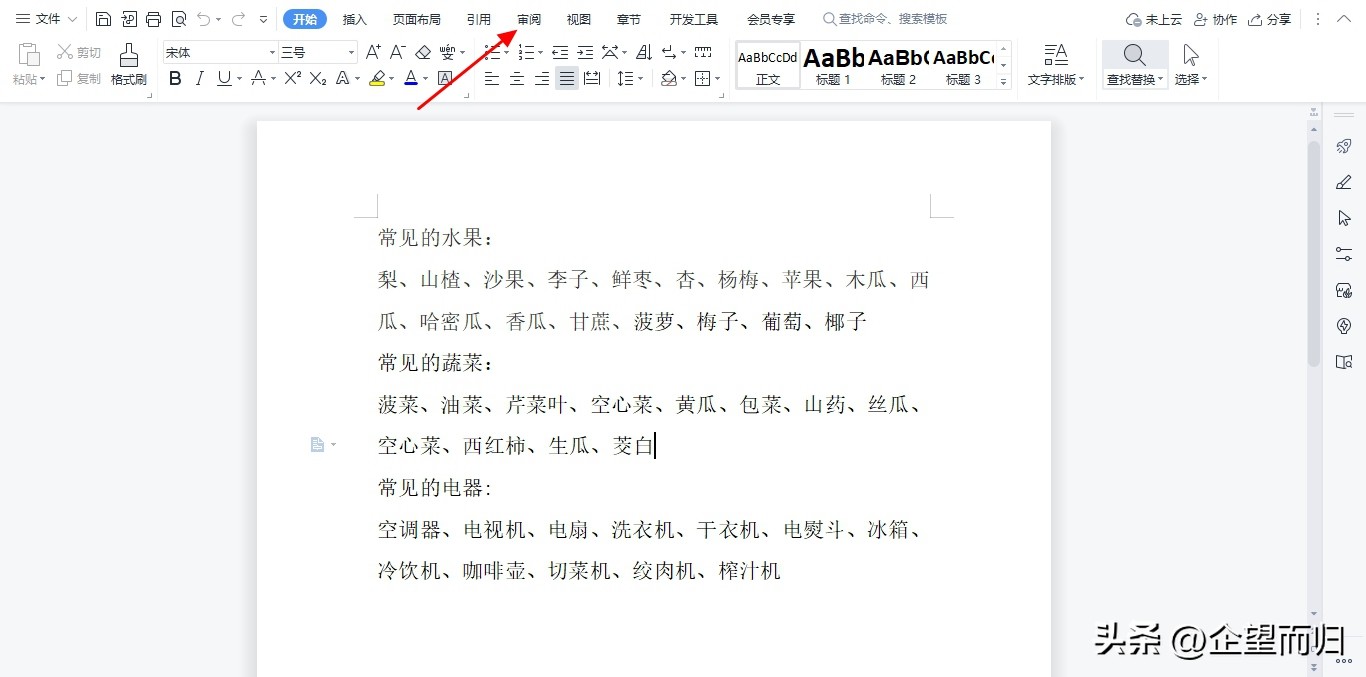Switch to the 审阅 tab
The image size is (1366, 677).
click(x=529, y=19)
